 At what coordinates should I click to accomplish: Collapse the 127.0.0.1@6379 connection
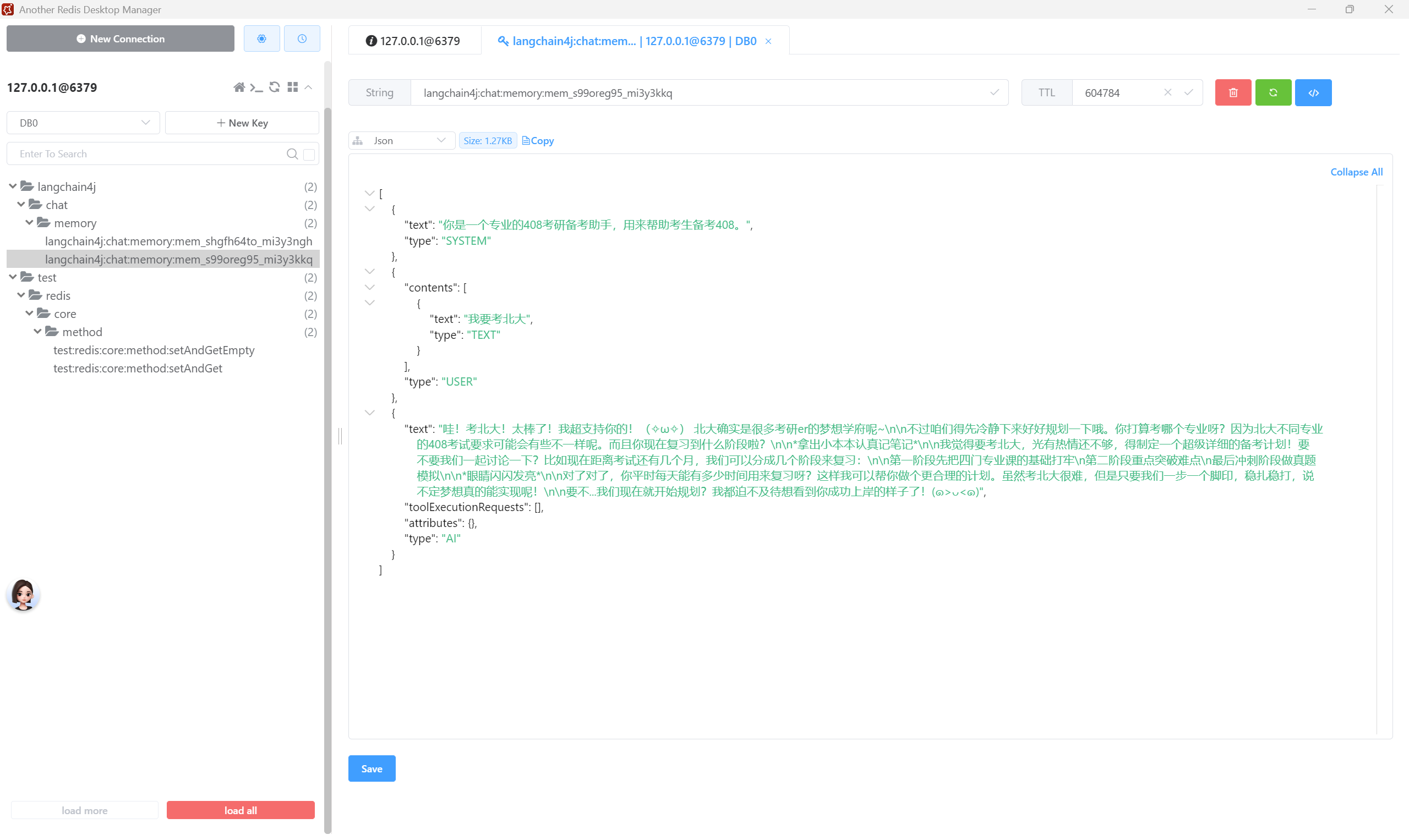pyautogui.click(x=309, y=87)
